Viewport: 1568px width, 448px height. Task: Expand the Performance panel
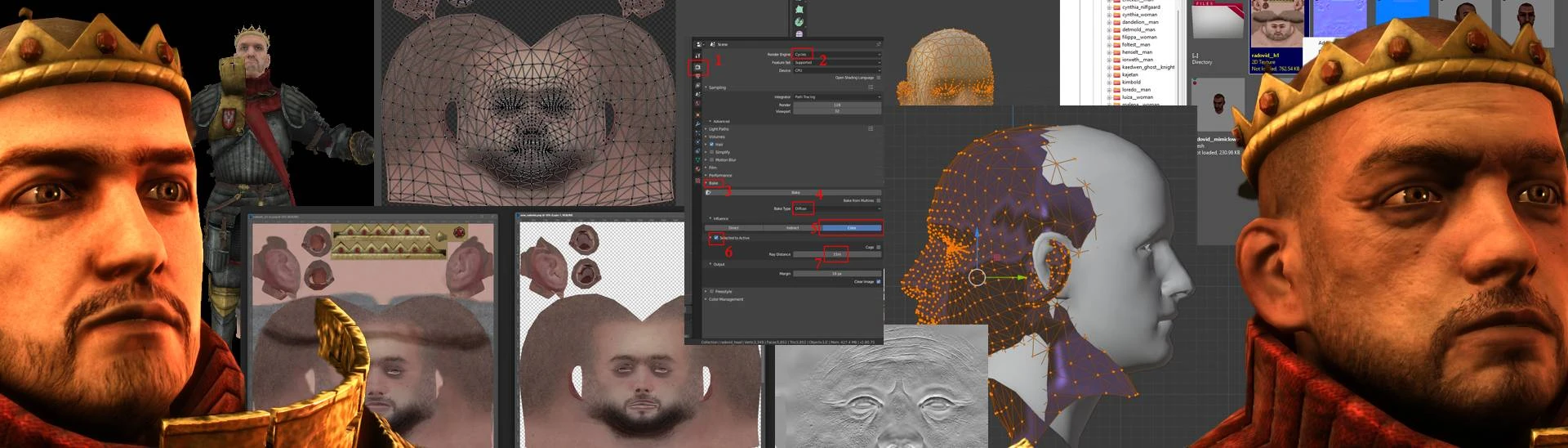pyautogui.click(x=706, y=175)
